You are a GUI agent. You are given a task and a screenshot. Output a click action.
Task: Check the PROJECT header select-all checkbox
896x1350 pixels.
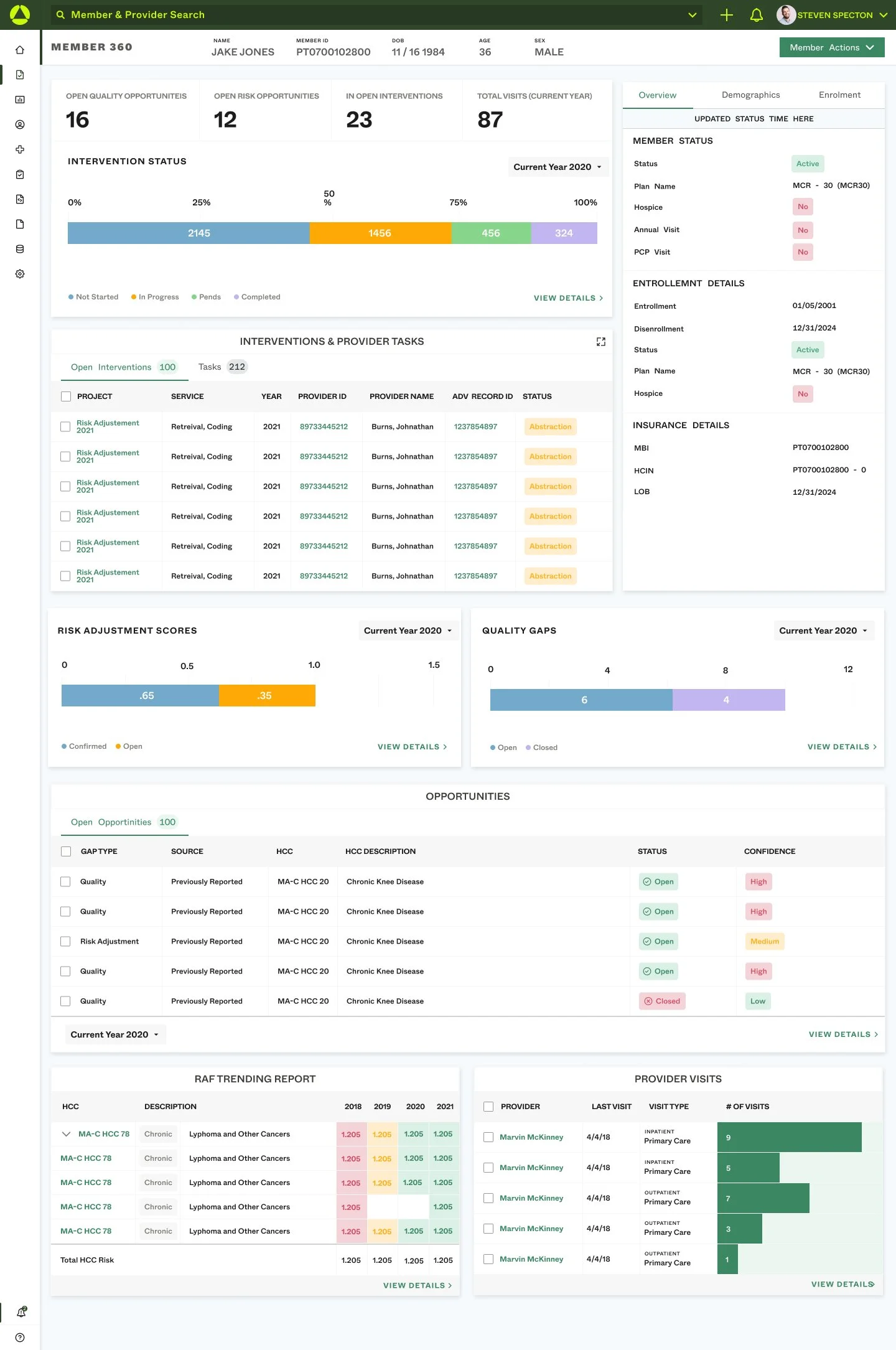tap(66, 396)
